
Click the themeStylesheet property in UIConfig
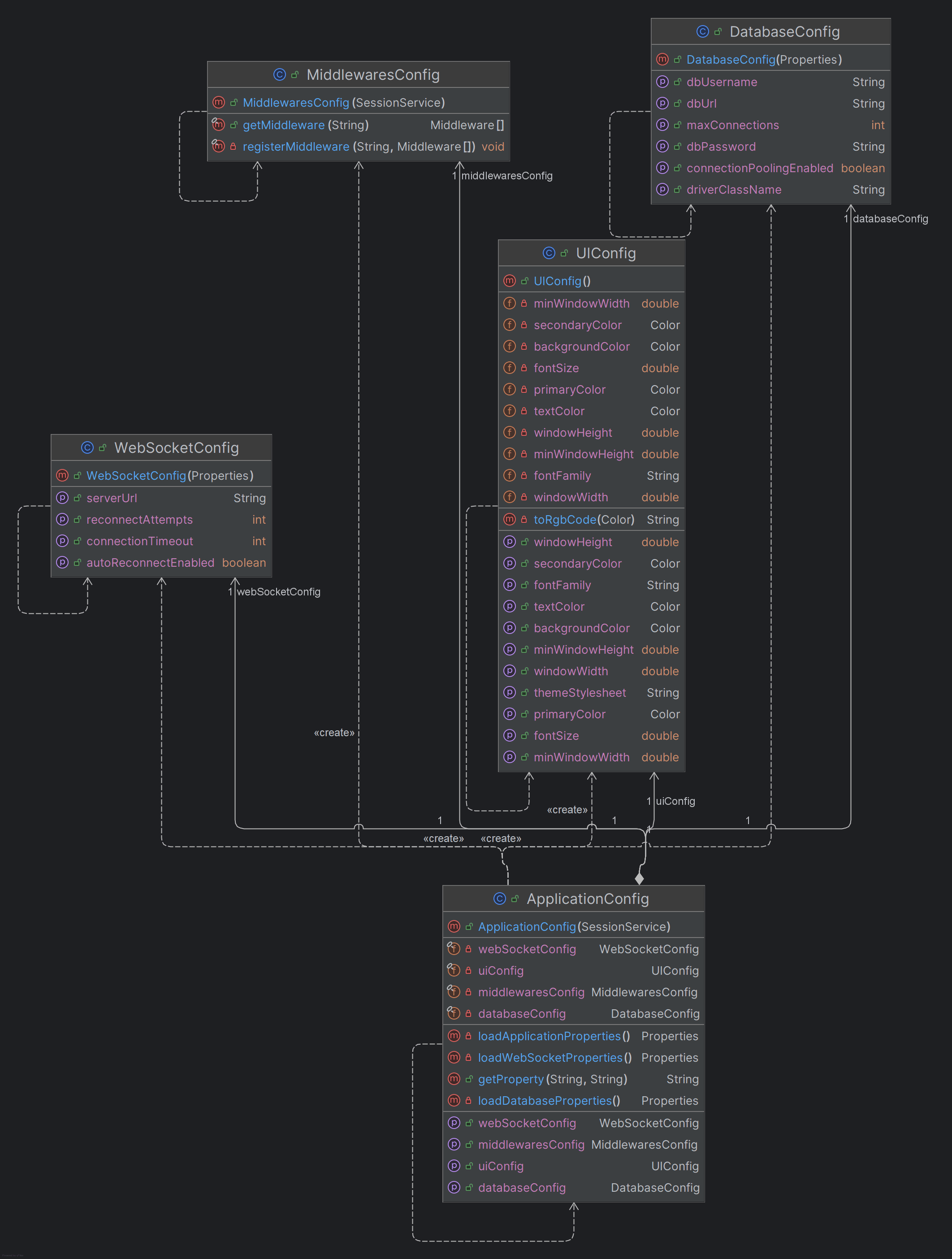pos(580,693)
